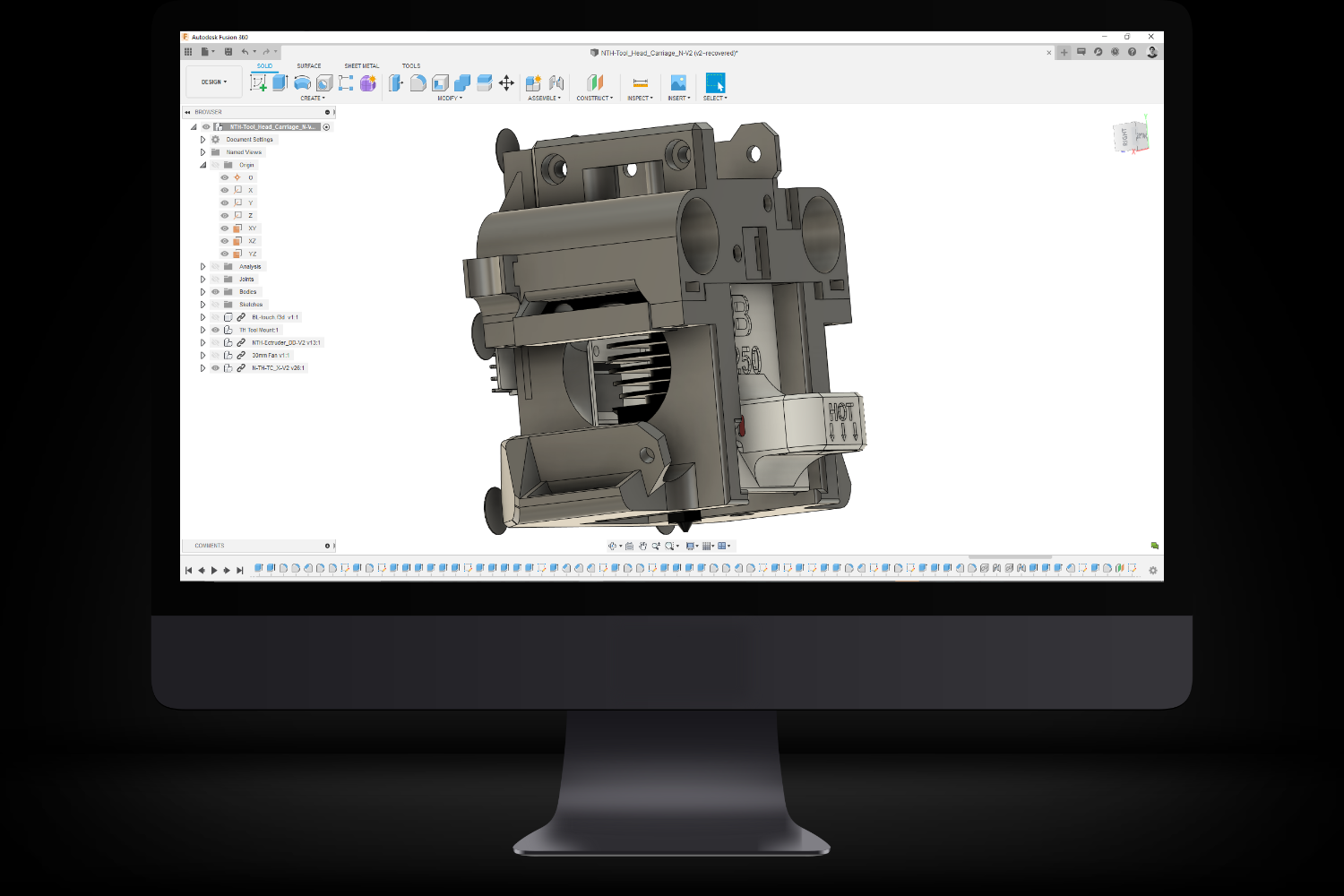Click the Insert image icon

678,82
